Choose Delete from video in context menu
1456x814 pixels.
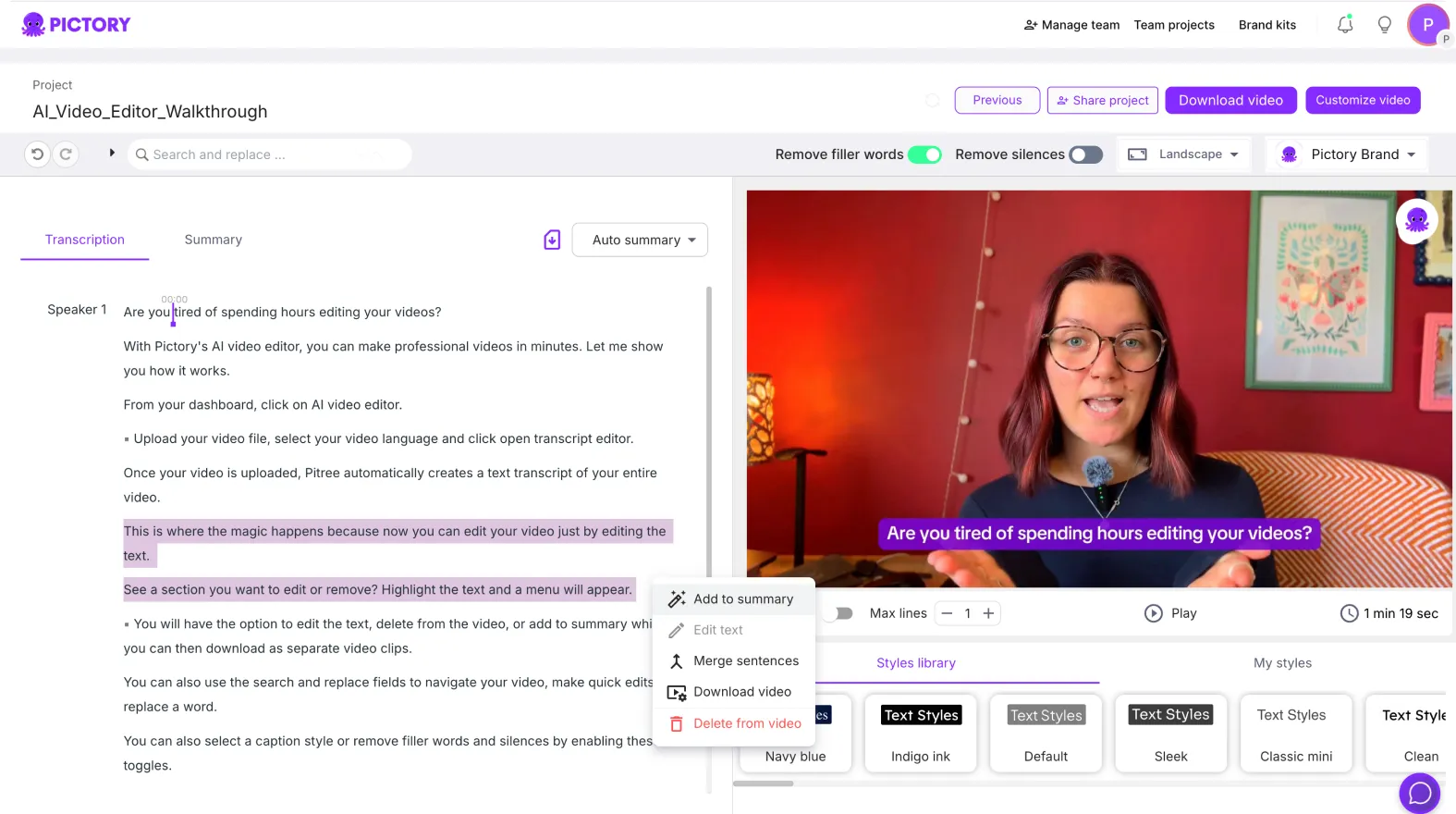(x=746, y=723)
